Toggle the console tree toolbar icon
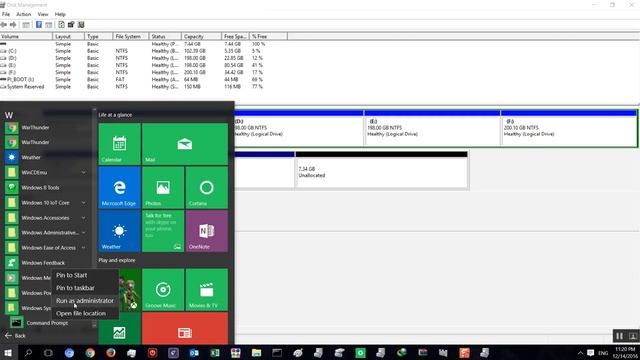 (x=26, y=25)
